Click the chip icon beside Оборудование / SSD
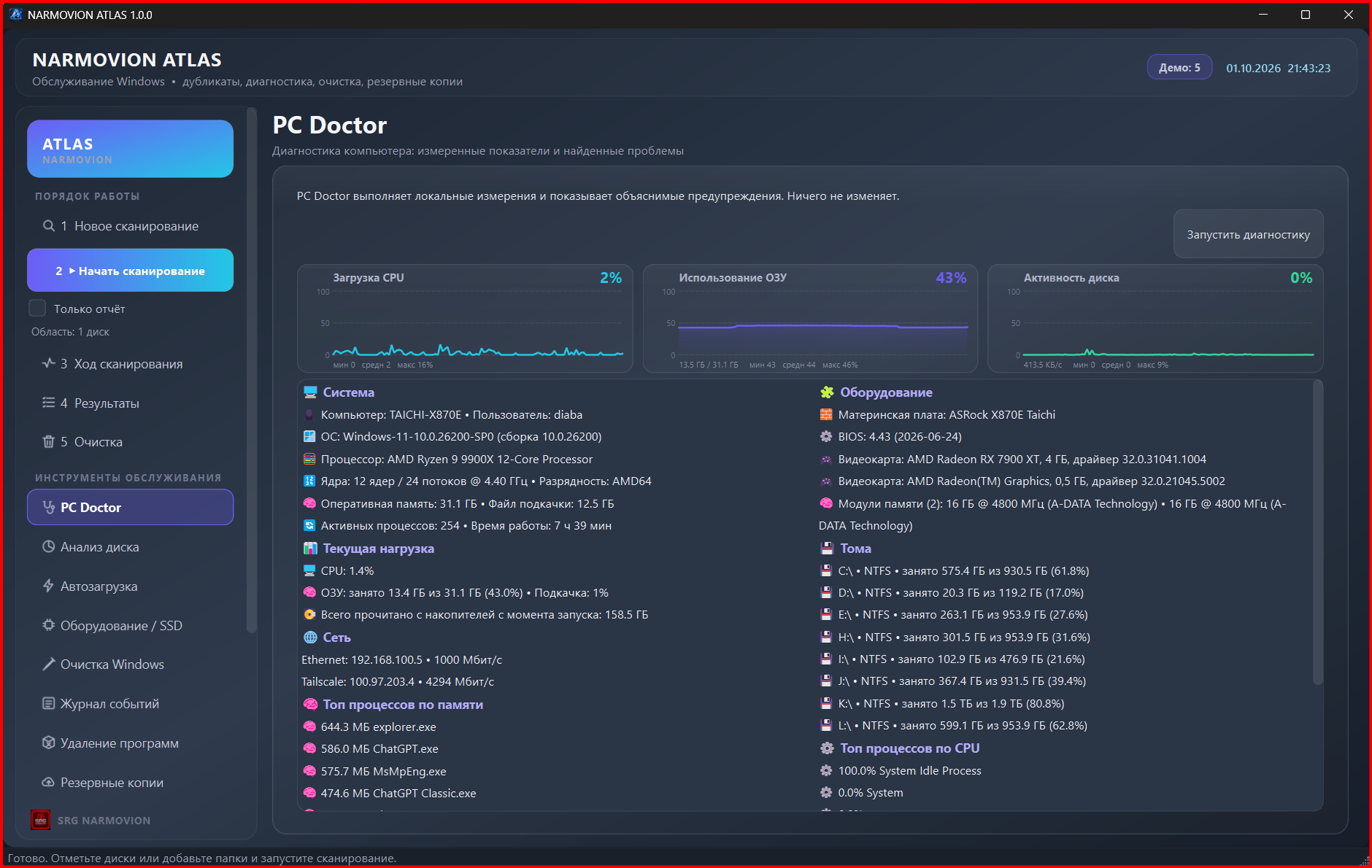The width and height of the screenshot is (1372, 868). click(49, 625)
